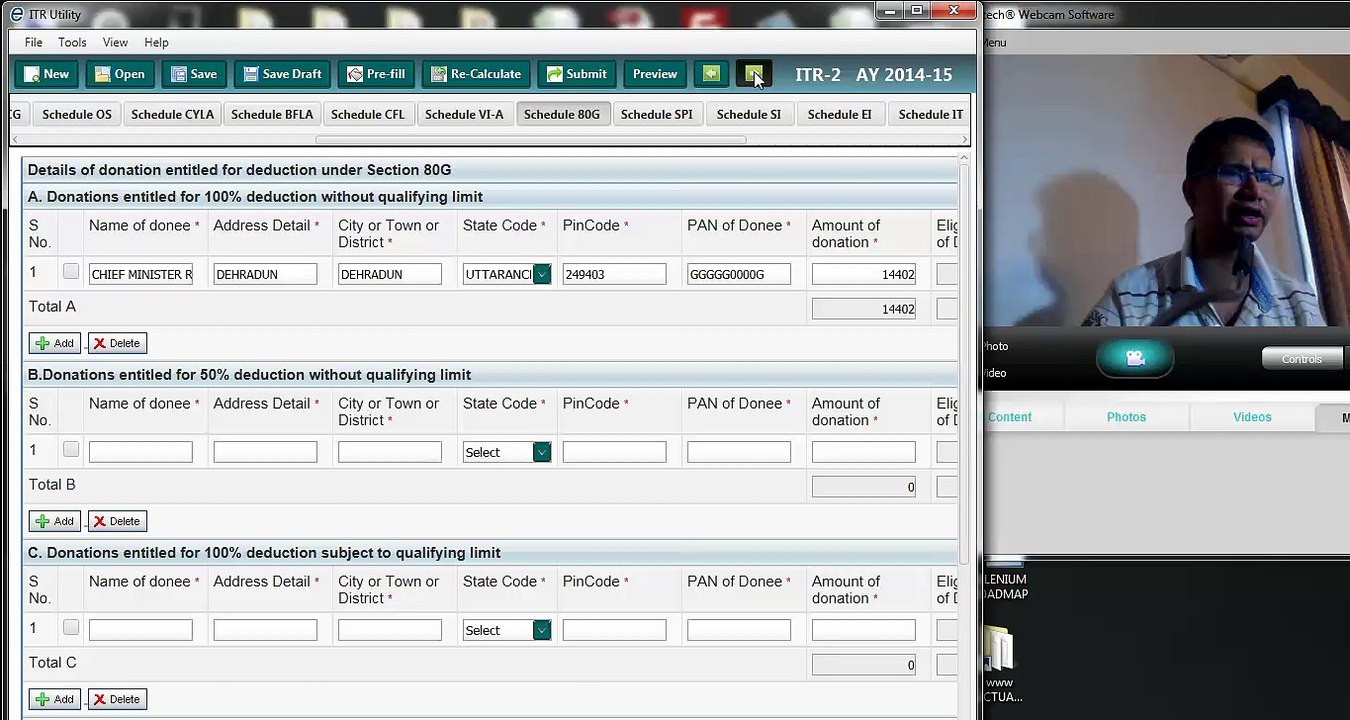Open State Code Select dropdown in section C

(x=542, y=630)
